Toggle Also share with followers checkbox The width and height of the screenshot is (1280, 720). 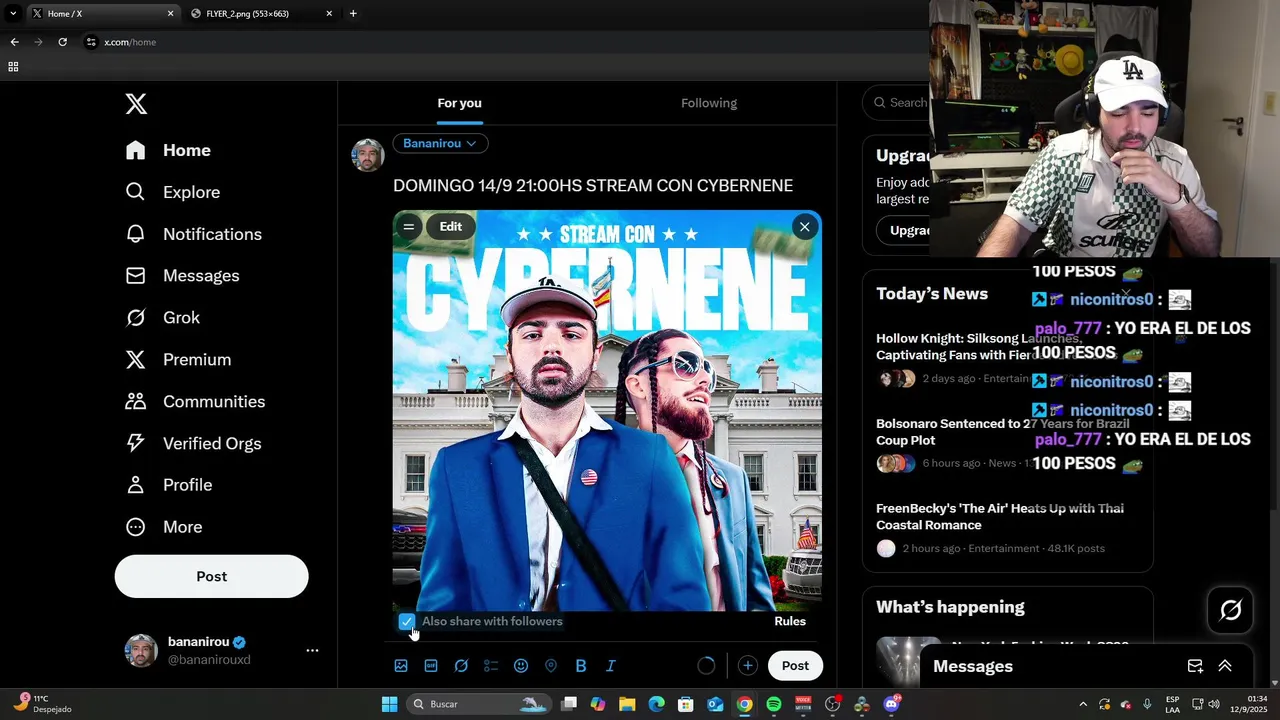pos(406,621)
